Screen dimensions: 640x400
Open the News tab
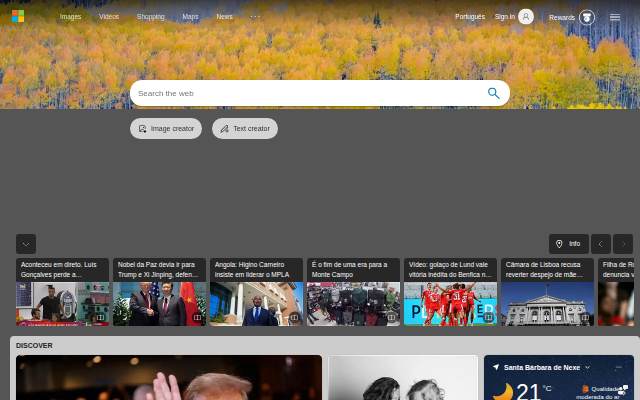click(224, 17)
